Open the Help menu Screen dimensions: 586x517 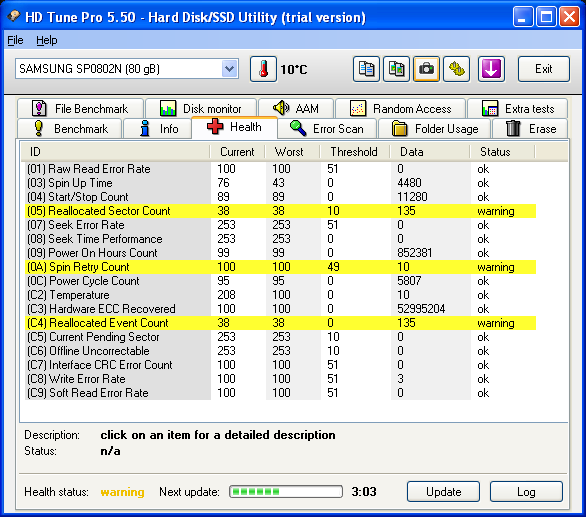(47, 40)
